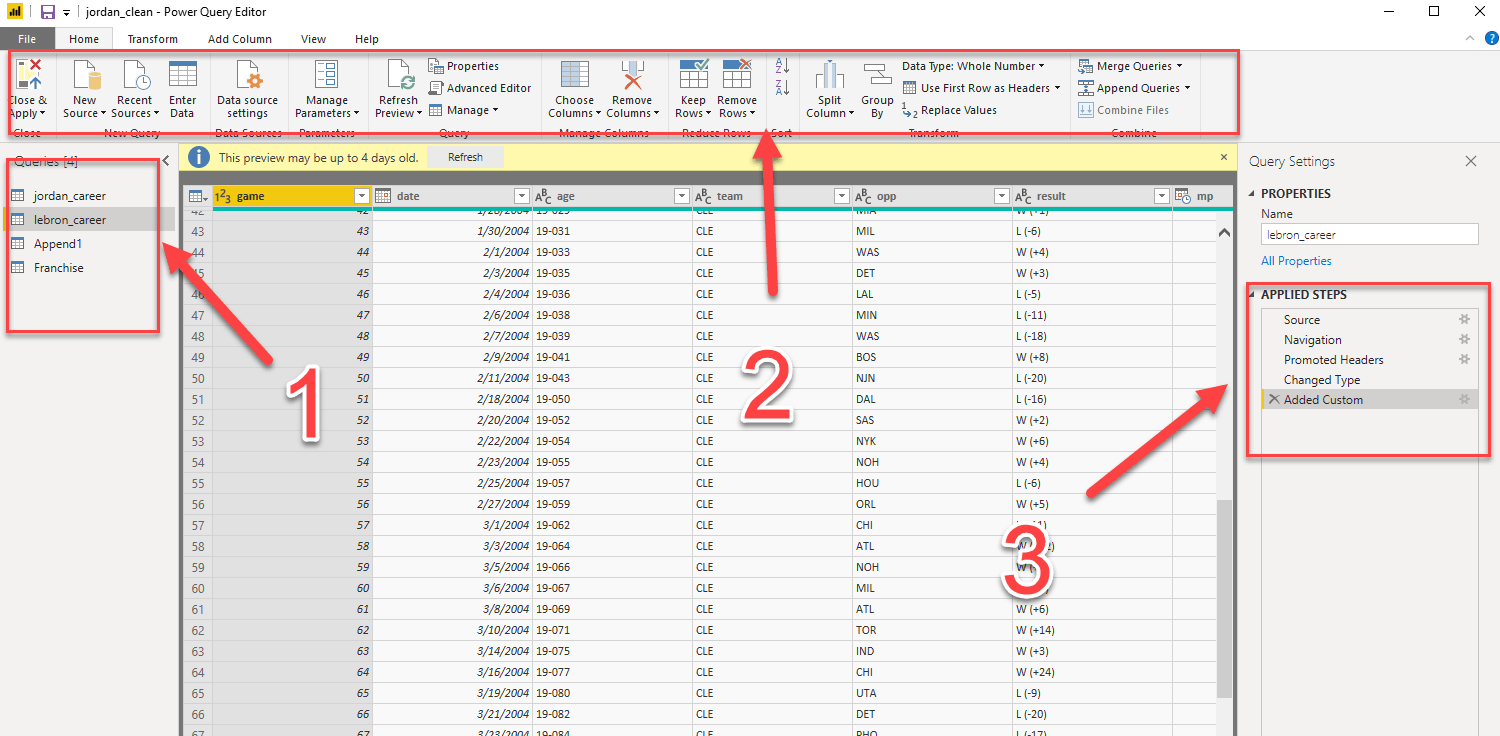Open the Add Column tab
Viewport: 1500px width, 736px height.
240,39
